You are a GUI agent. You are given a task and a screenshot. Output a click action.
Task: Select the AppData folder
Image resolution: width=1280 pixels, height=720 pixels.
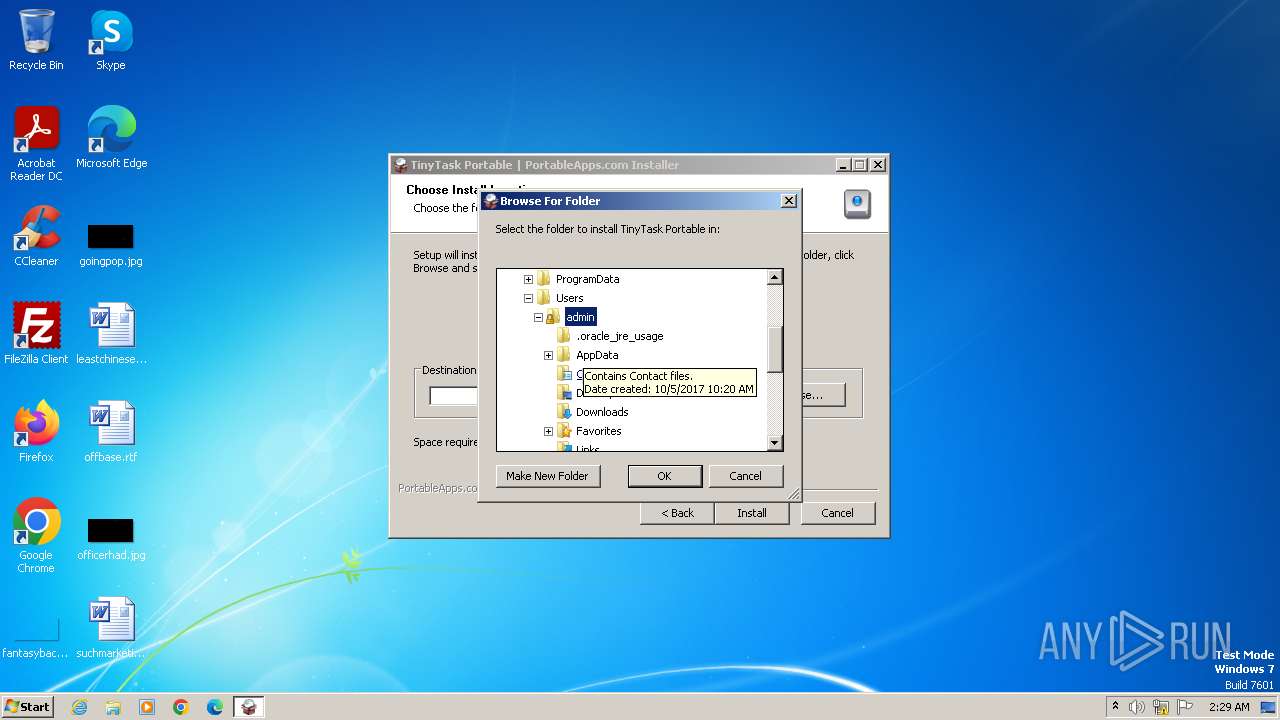(597, 355)
